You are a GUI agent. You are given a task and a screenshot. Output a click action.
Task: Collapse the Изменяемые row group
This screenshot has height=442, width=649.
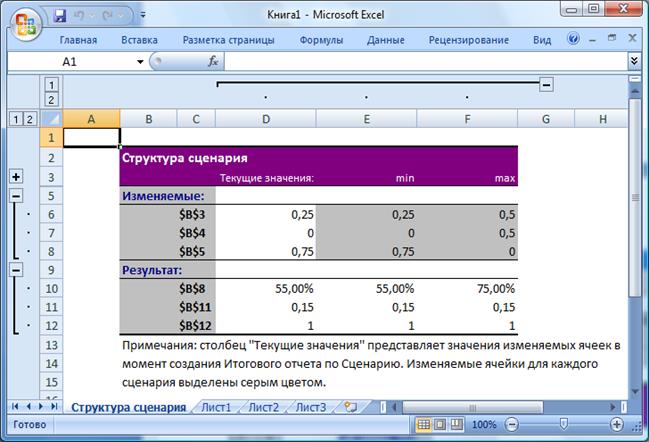15,196
